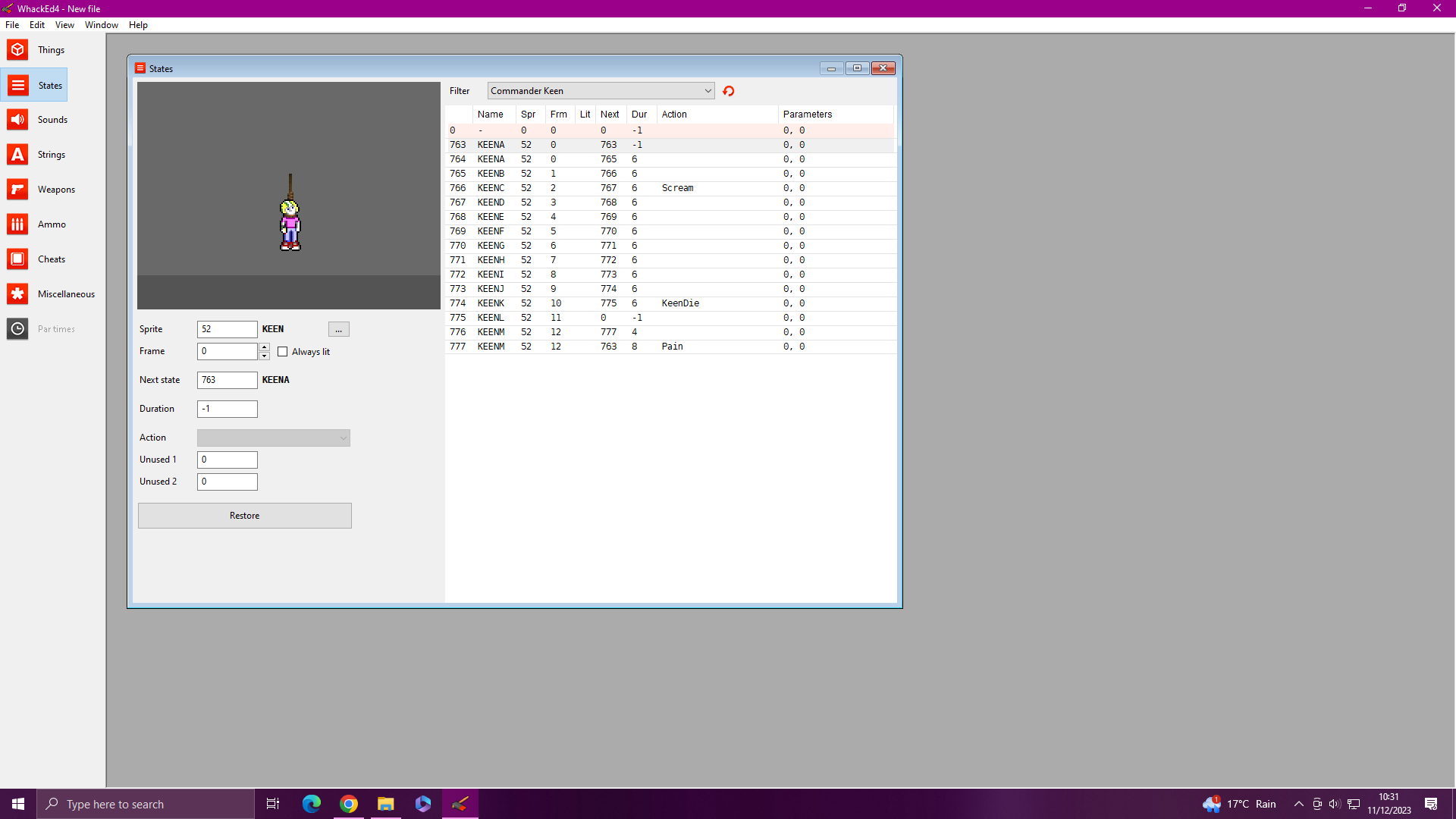Minimize the States child window

click(831, 68)
